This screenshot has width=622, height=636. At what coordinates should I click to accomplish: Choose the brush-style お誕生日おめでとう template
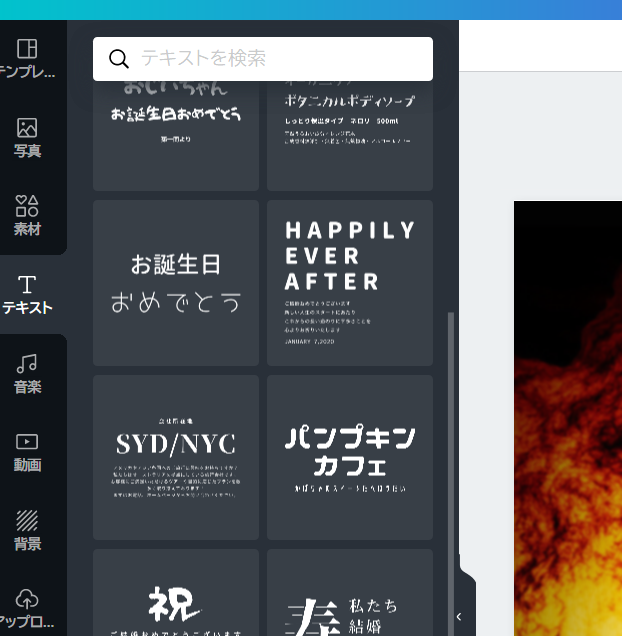point(176,135)
